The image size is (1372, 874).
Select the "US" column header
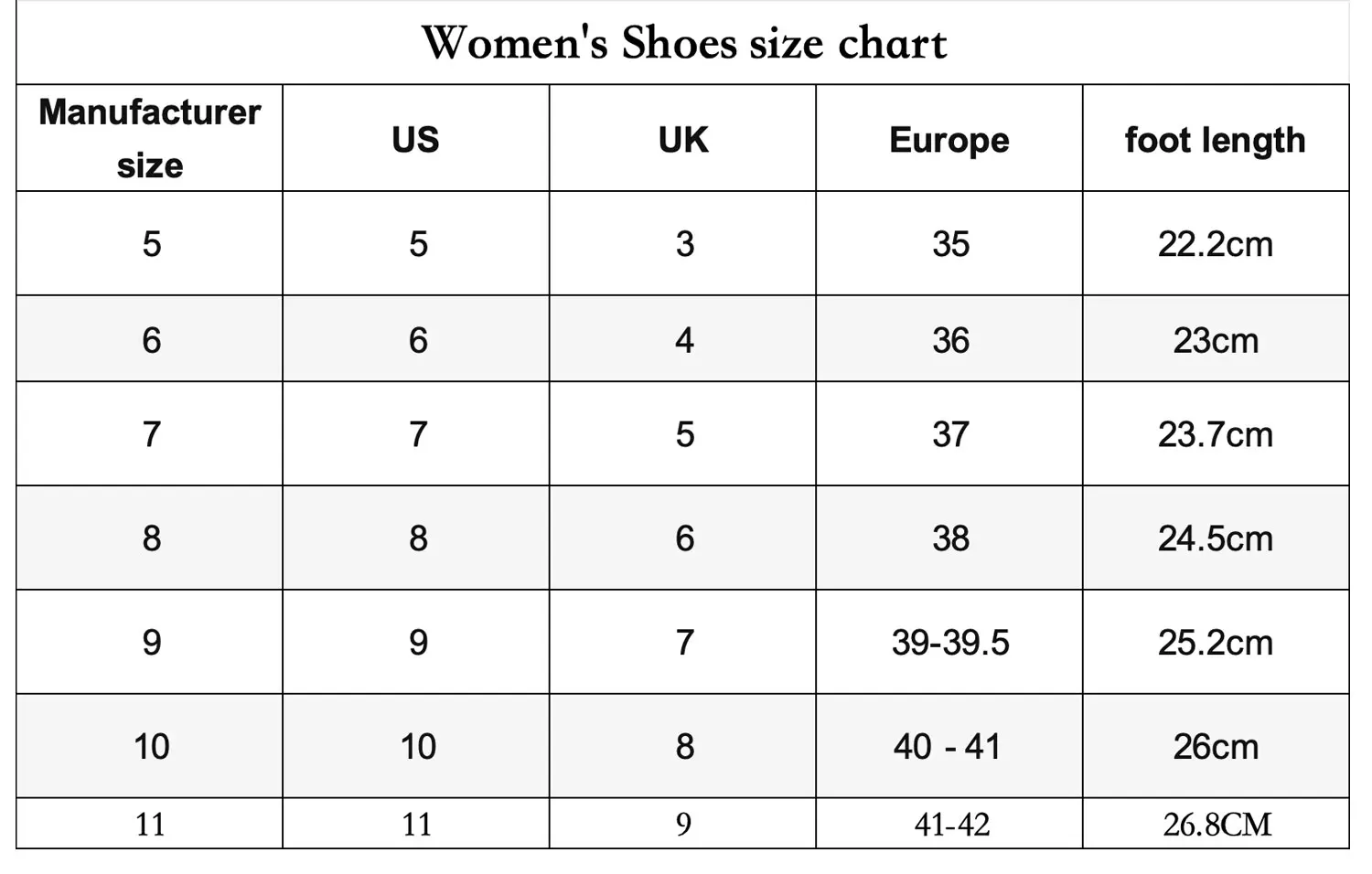click(415, 140)
